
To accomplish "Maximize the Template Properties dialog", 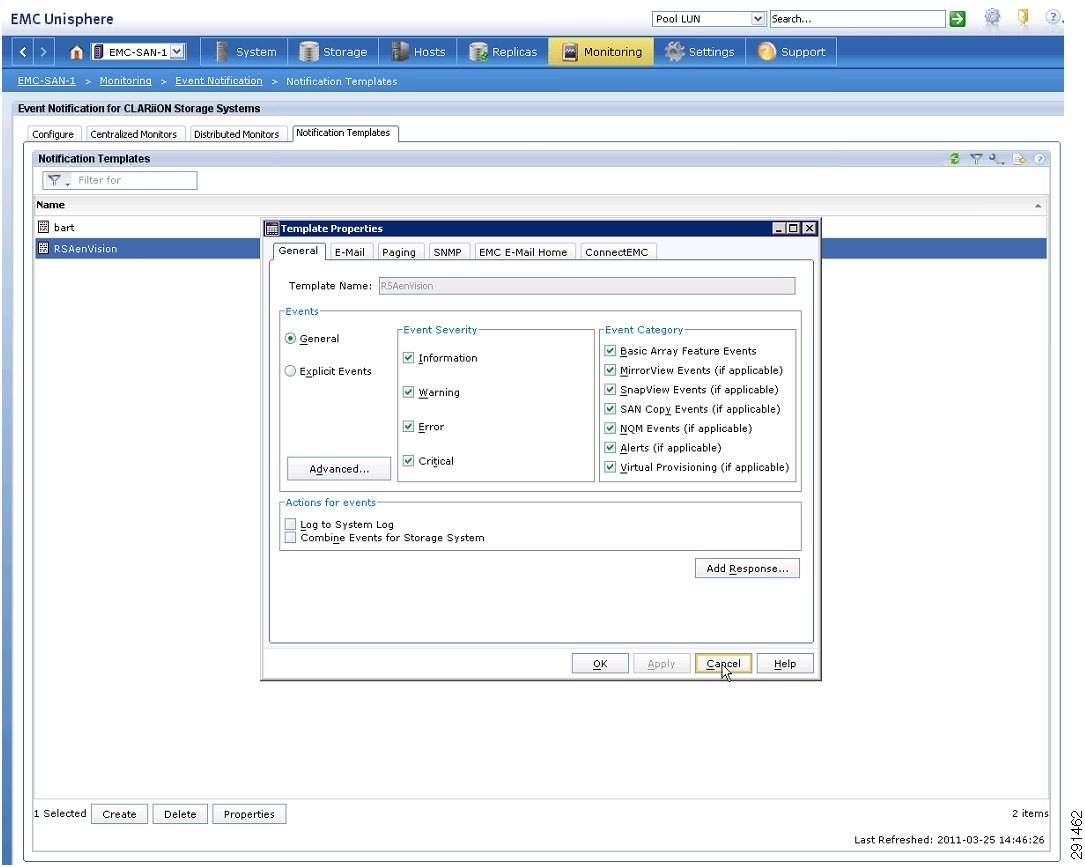I will point(794,228).
